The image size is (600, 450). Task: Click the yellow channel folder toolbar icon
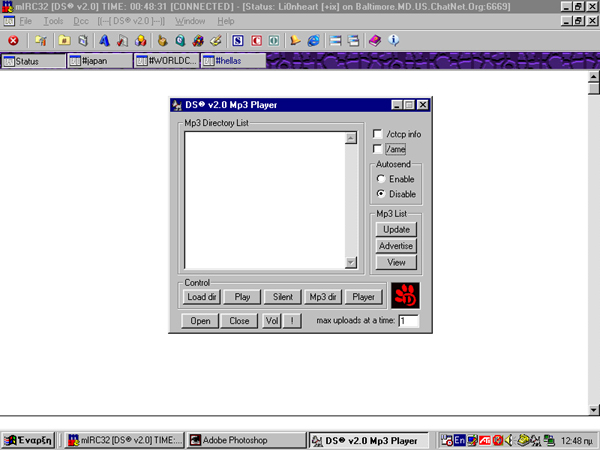click(x=64, y=41)
